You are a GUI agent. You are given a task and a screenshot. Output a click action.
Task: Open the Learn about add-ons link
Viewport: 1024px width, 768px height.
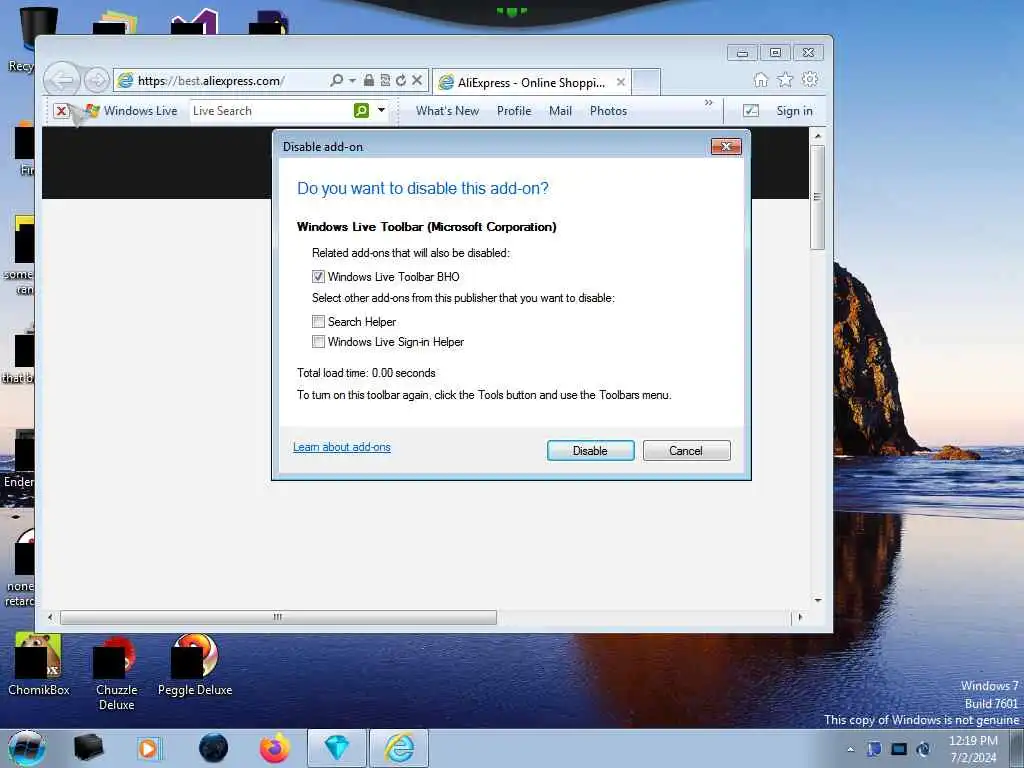342,447
